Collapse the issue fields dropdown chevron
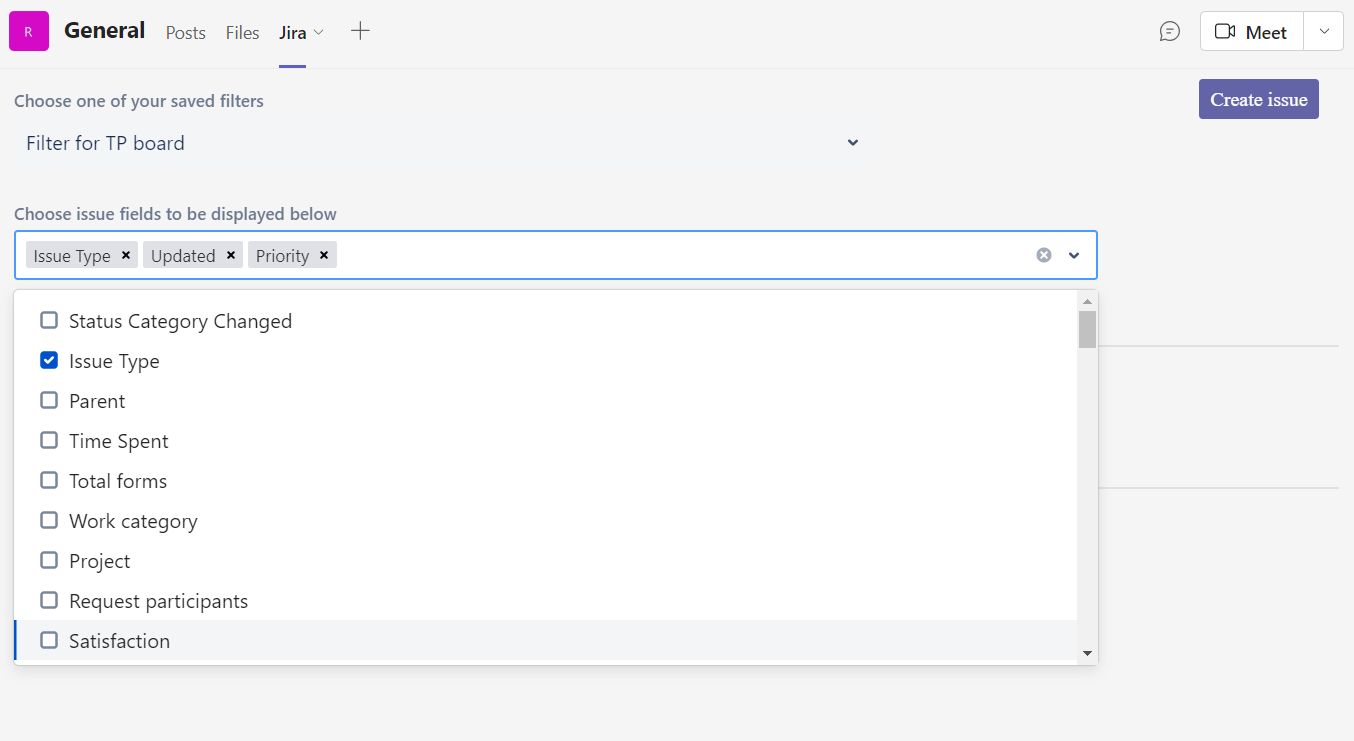This screenshot has width=1354, height=741. coord(1074,255)
